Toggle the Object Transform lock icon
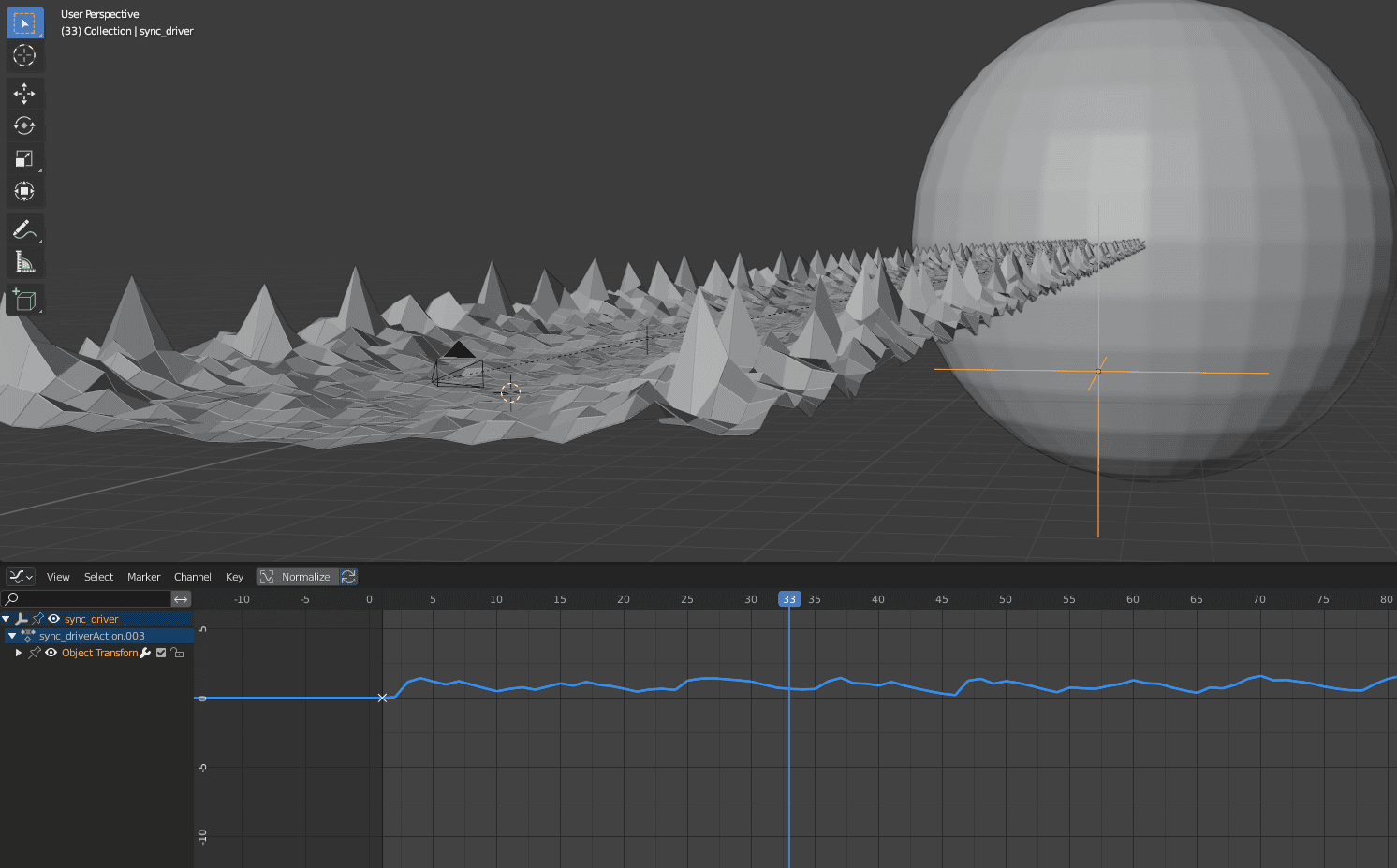Screen dimensions: 1397x868 coord(177,653)
